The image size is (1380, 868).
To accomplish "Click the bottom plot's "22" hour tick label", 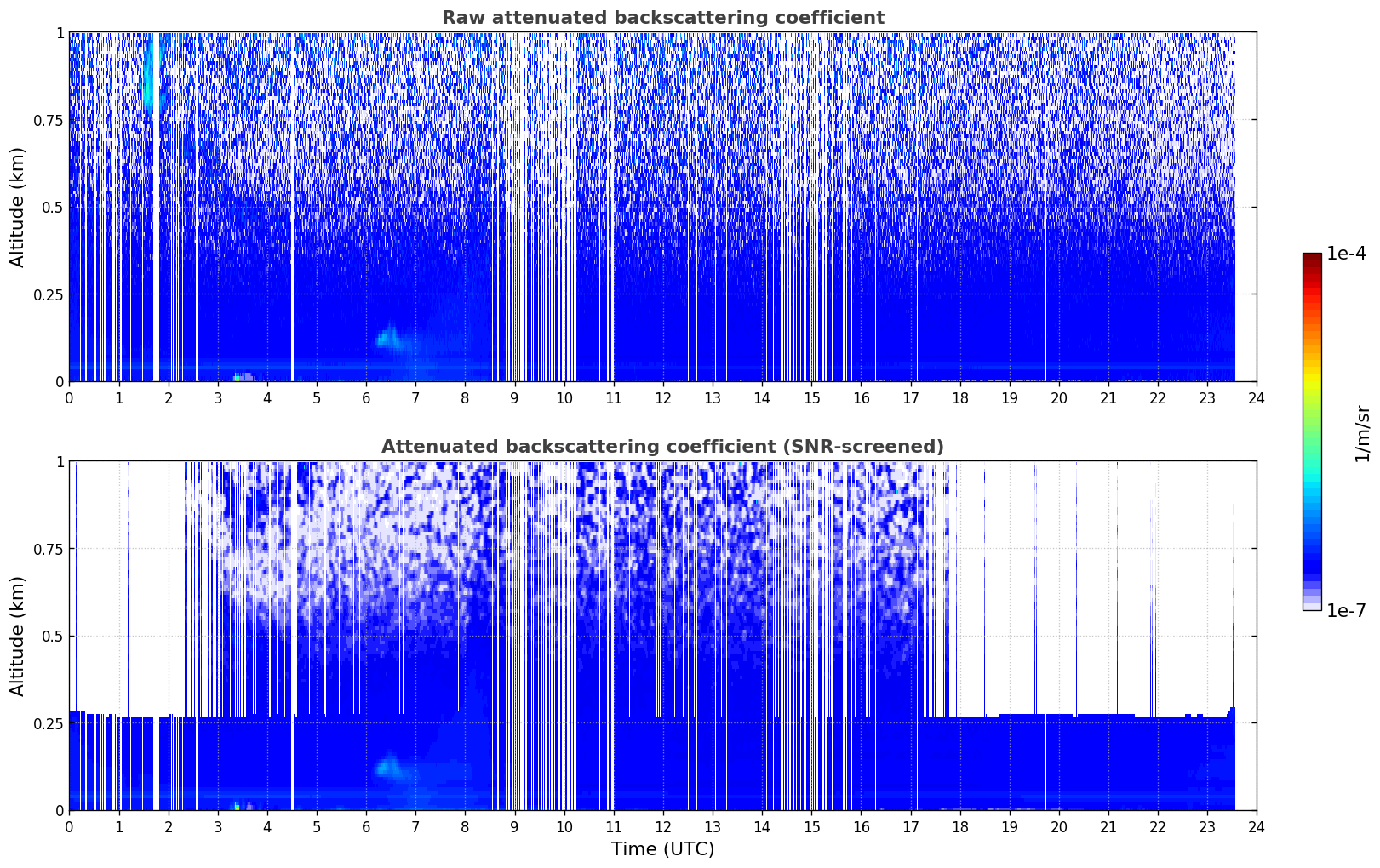I will point(1158,826).
